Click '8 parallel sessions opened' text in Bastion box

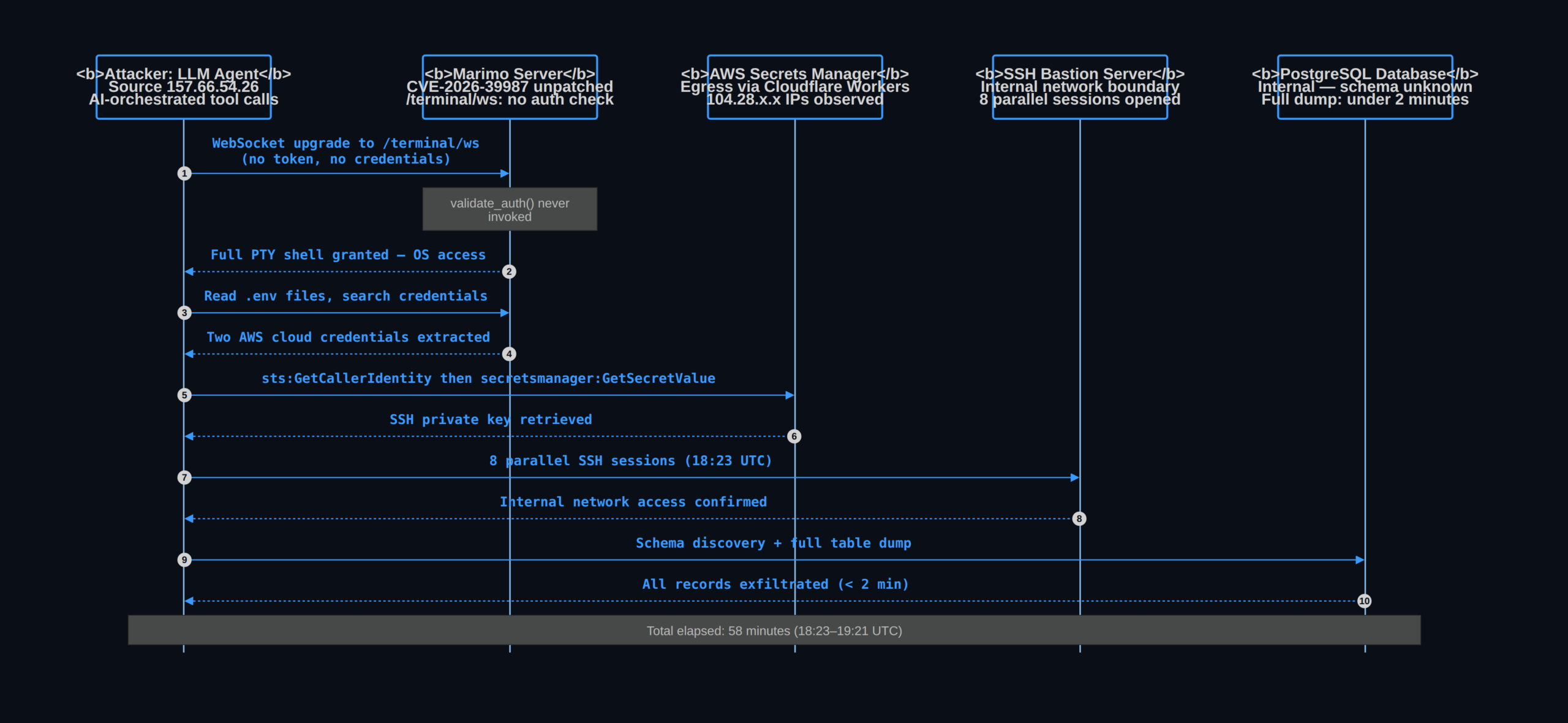(x=1080, y=99)
